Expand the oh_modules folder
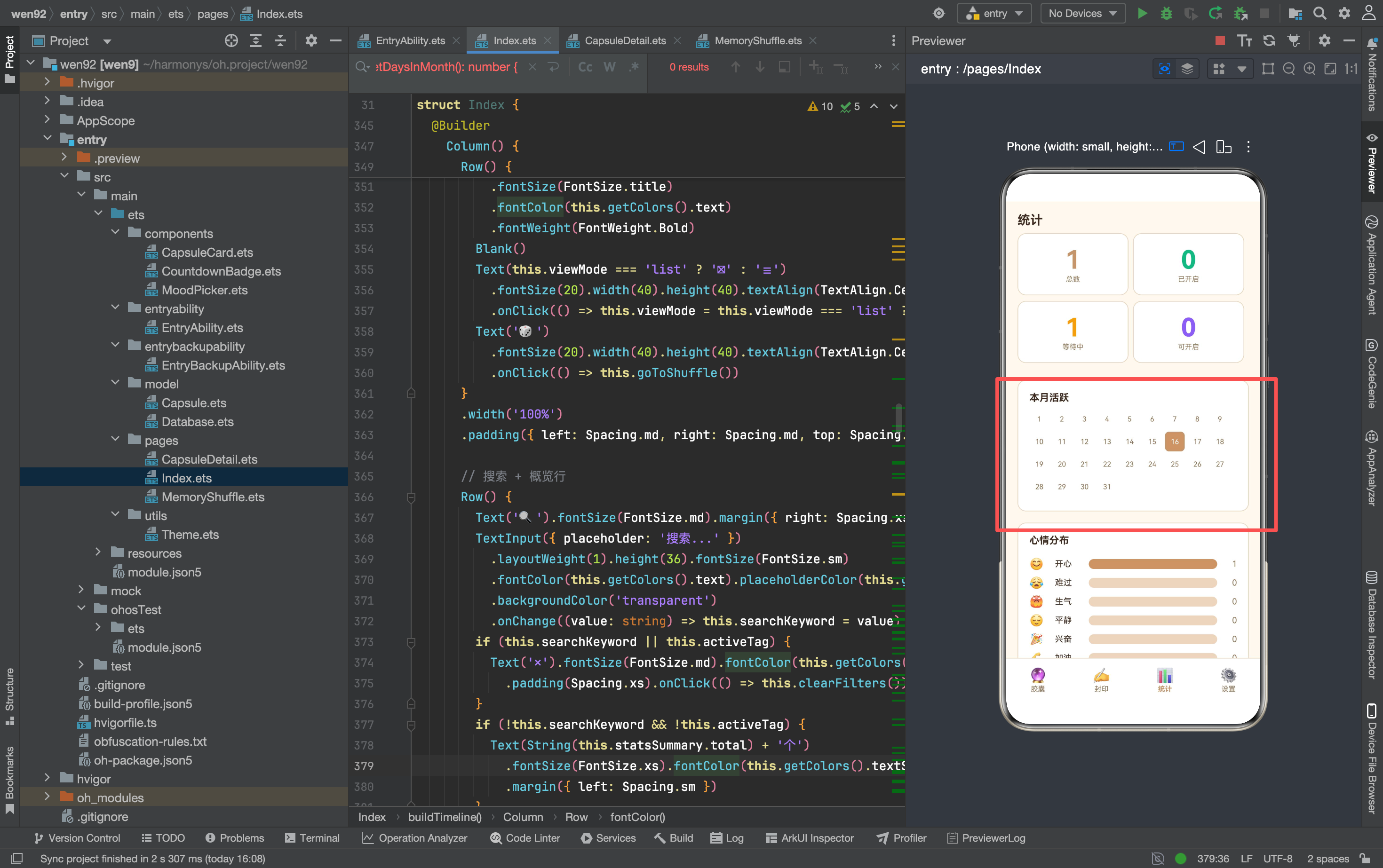 click(47, 797)
